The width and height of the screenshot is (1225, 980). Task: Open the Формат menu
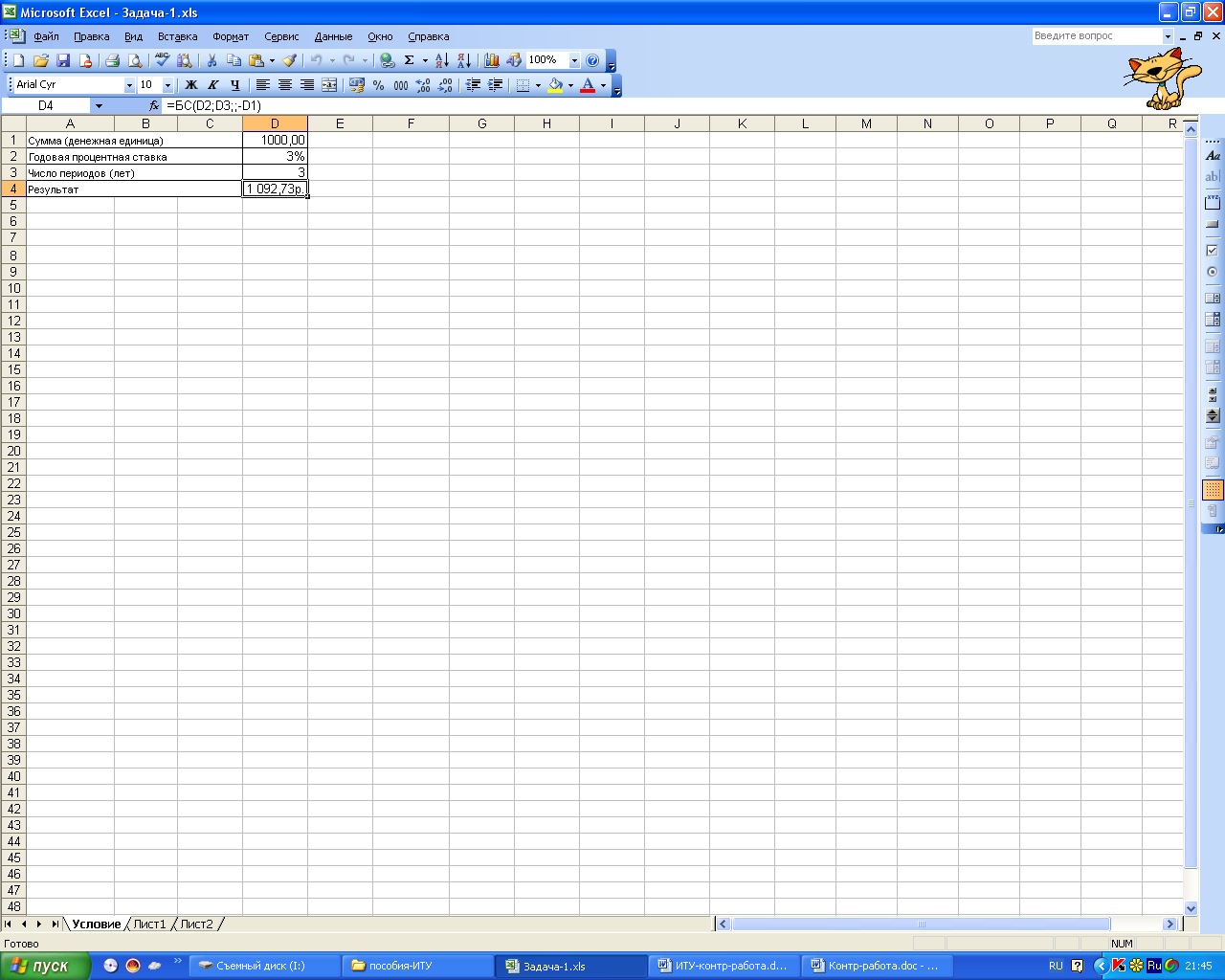[231, 36]
